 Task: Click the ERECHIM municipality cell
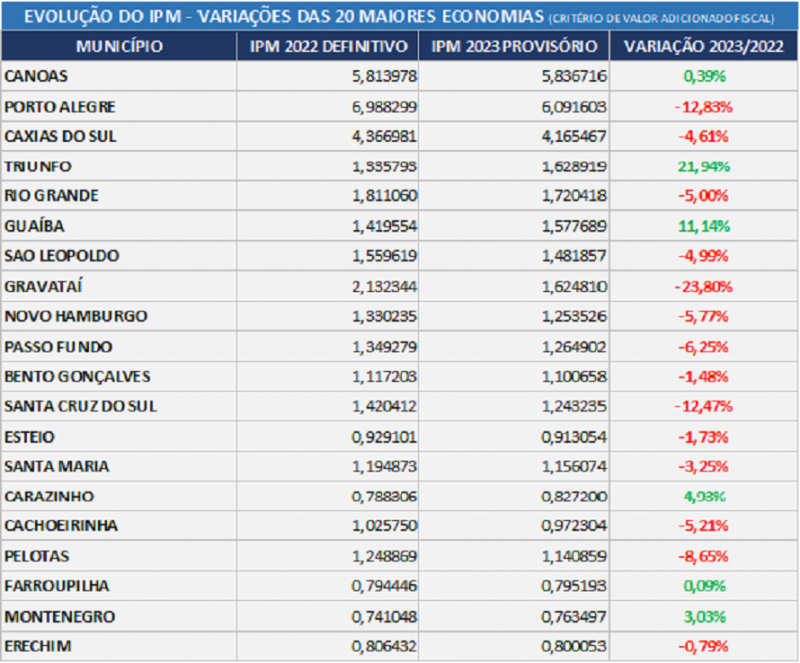(x=119, y=646)
